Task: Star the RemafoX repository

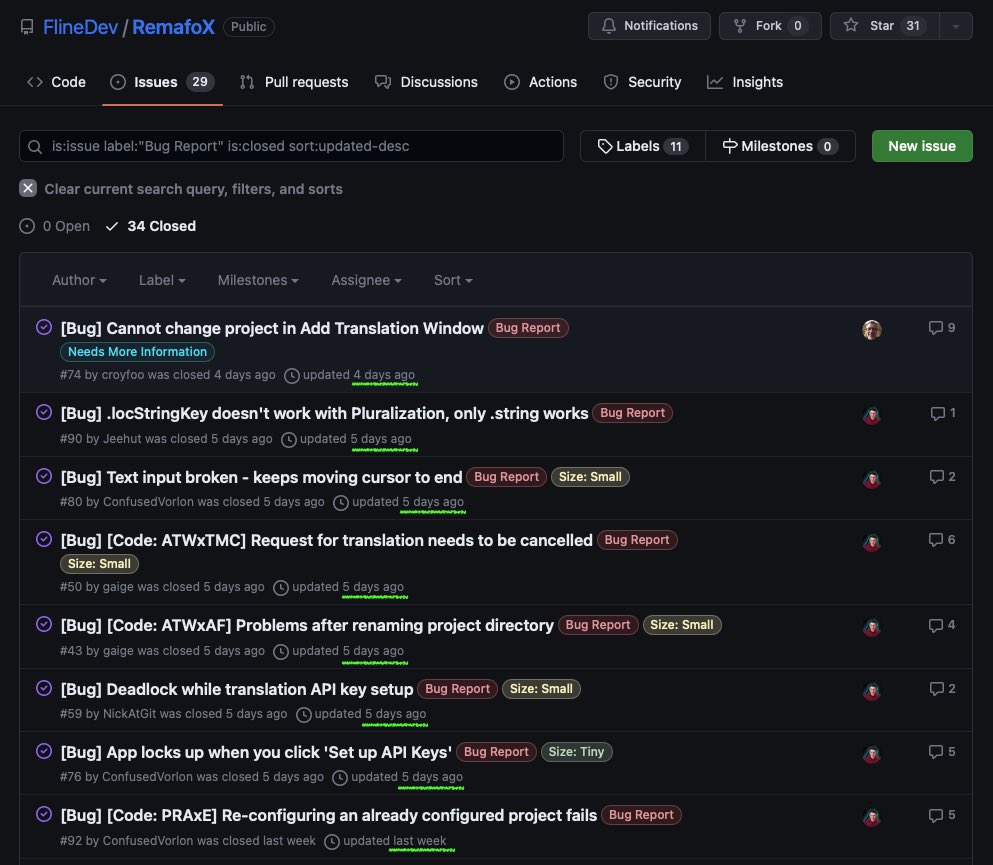Action: point(885,26)
